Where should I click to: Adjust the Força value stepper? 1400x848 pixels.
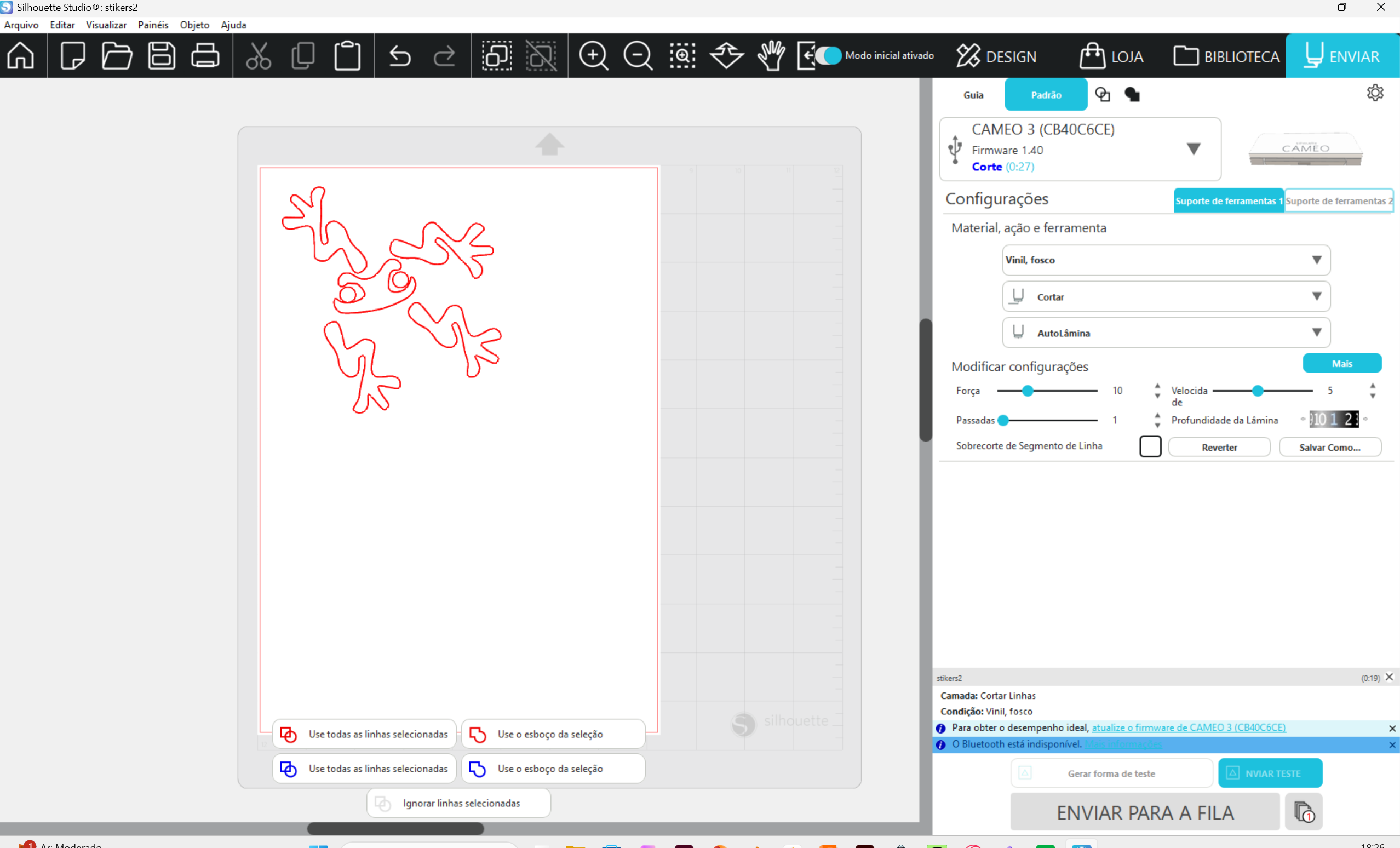1157,391
